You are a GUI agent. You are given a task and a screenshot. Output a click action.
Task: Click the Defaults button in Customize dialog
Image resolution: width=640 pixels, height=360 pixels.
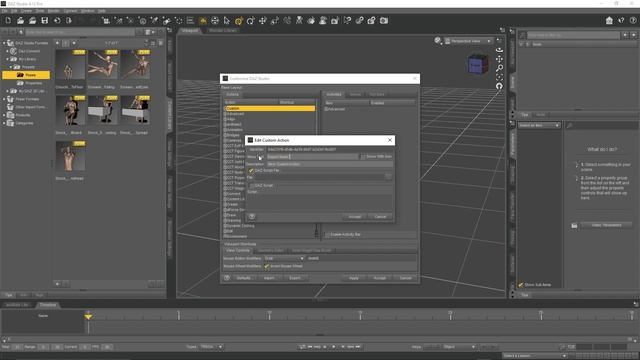[244, 278]
